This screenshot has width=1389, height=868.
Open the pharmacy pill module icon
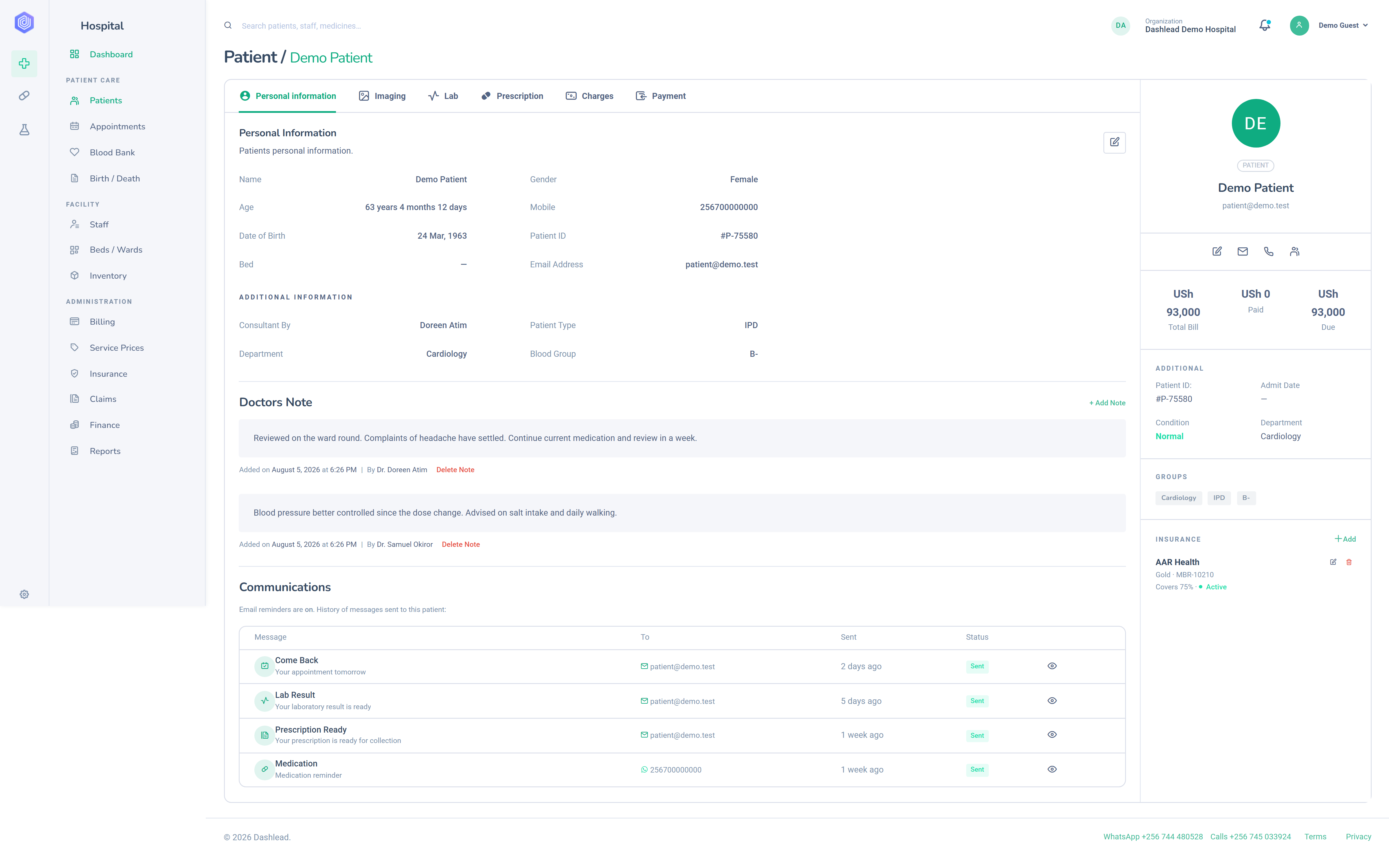click(24, 96)
